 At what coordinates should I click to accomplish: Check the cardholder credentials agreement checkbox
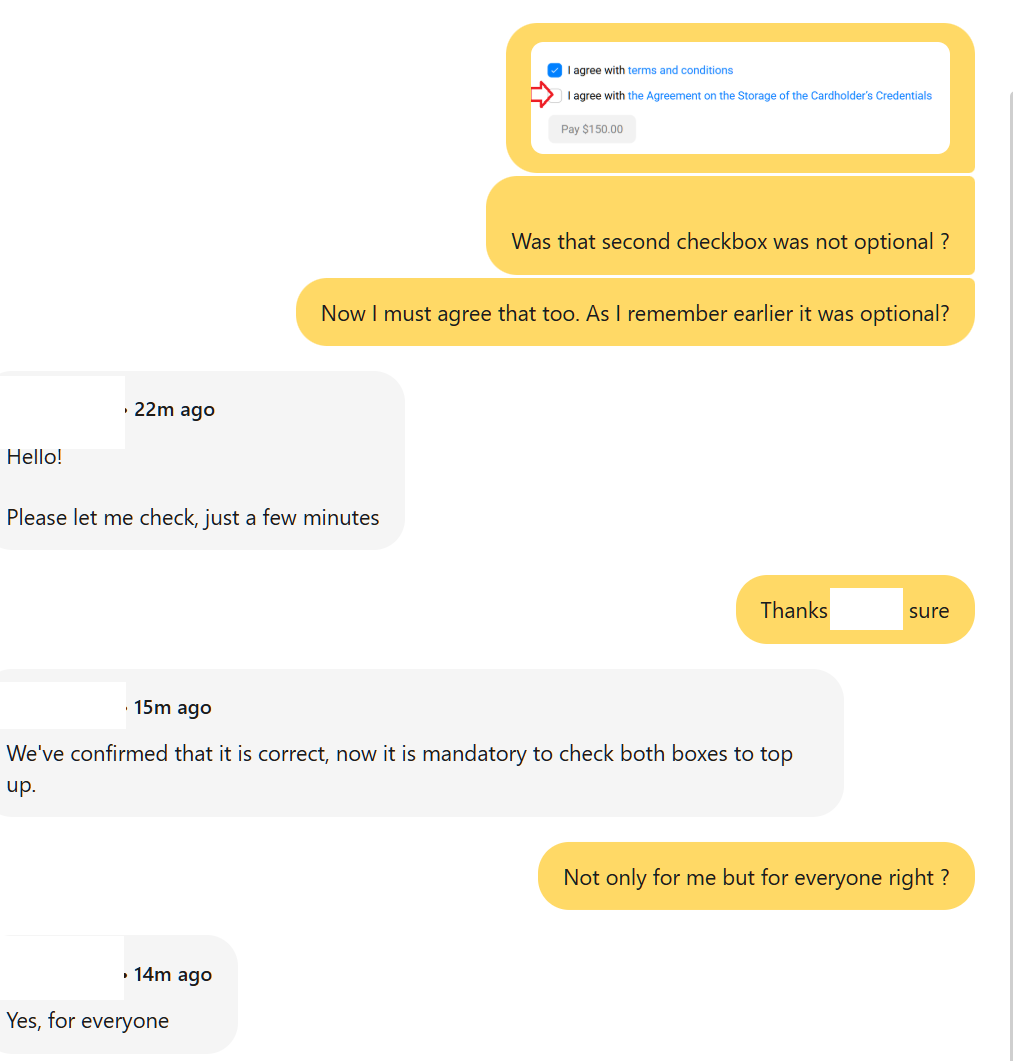click(x=557, y=95)
